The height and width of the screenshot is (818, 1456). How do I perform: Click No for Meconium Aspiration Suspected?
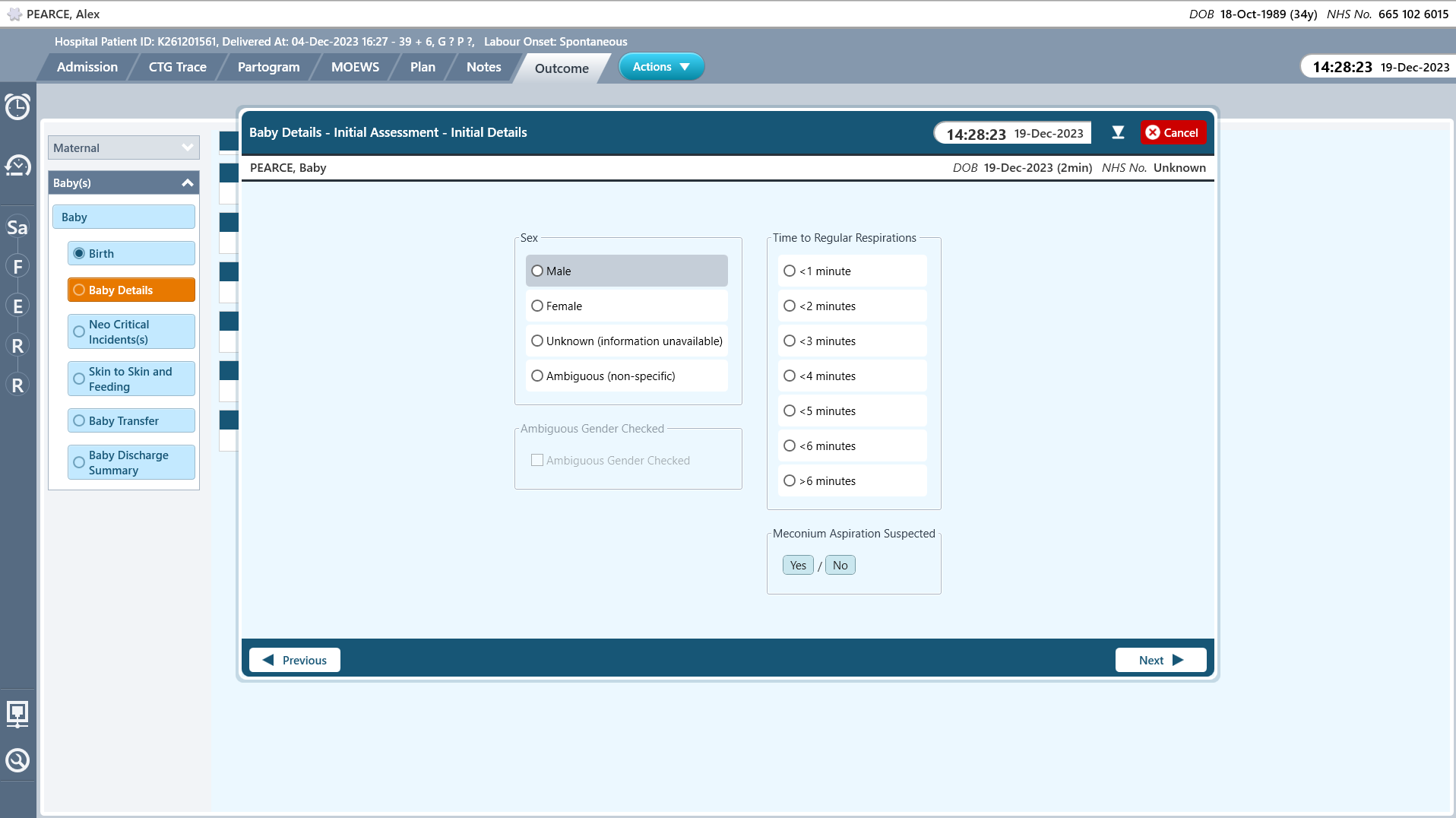pyautogui.click(x=840, y=565)
